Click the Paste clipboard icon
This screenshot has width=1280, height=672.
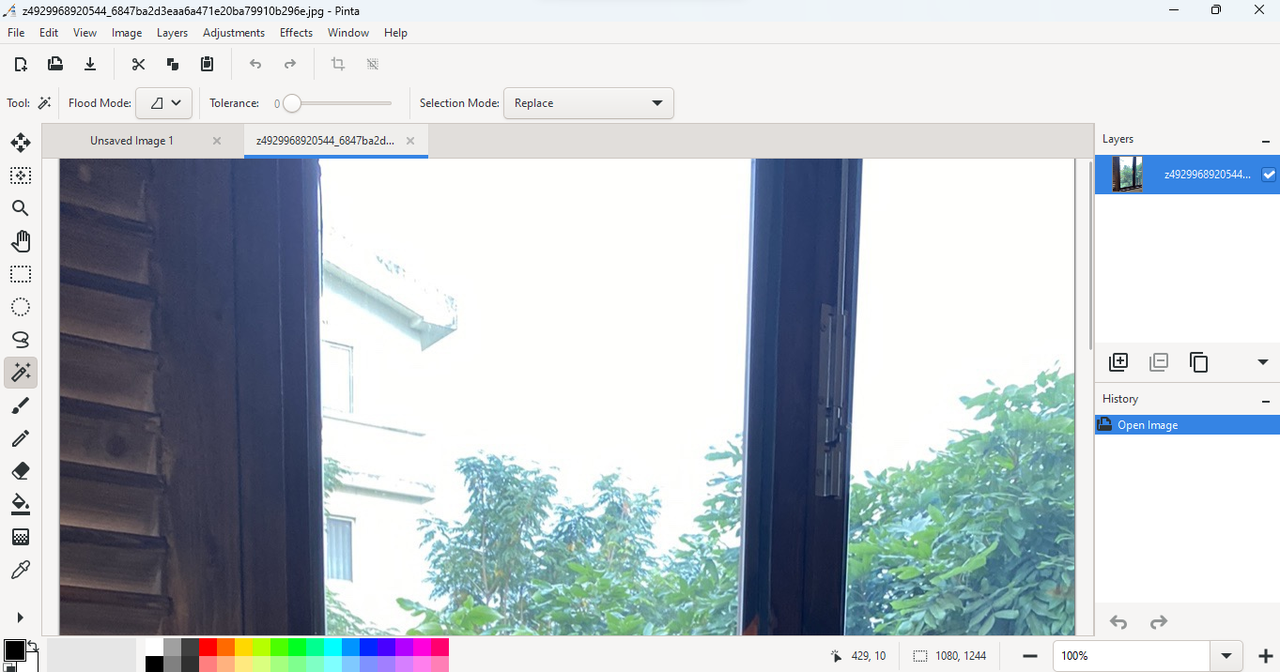click(207, 64)
